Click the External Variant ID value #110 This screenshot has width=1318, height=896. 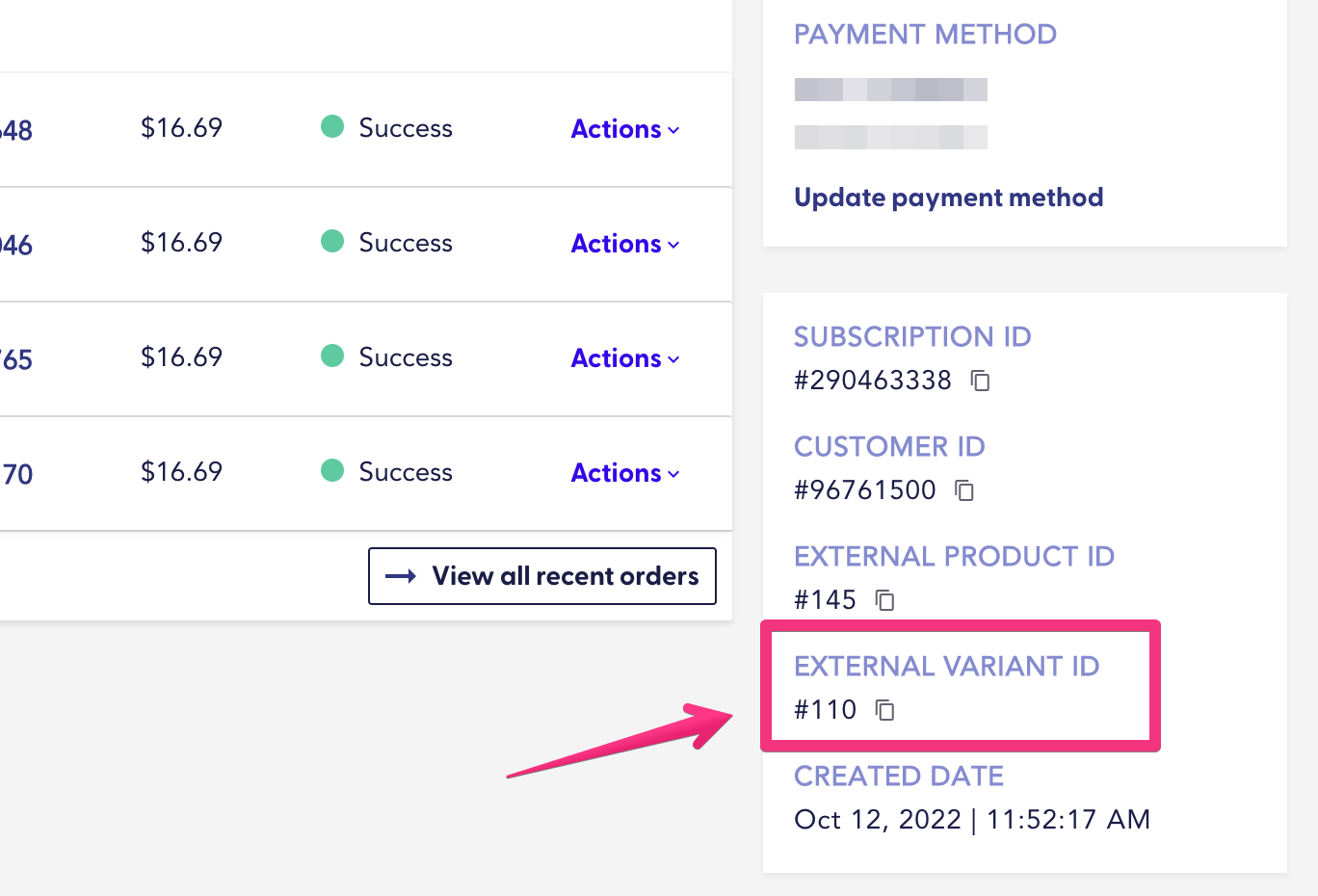click(x=826, y=710)
